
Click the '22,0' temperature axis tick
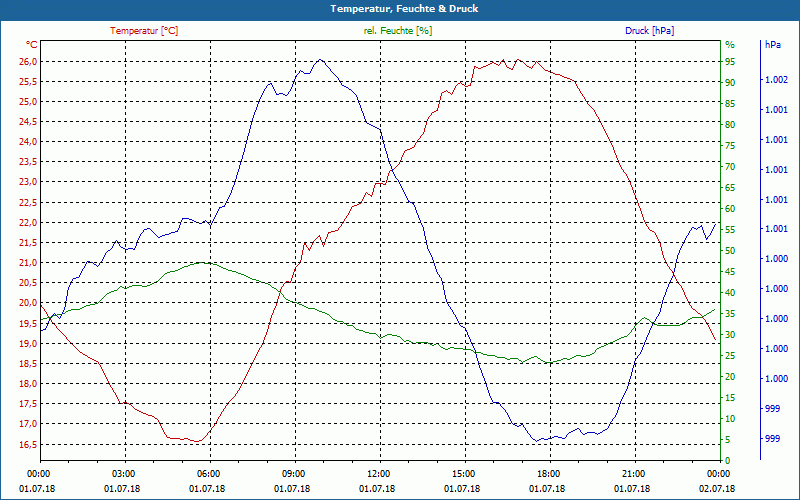[x=28, y=222]
